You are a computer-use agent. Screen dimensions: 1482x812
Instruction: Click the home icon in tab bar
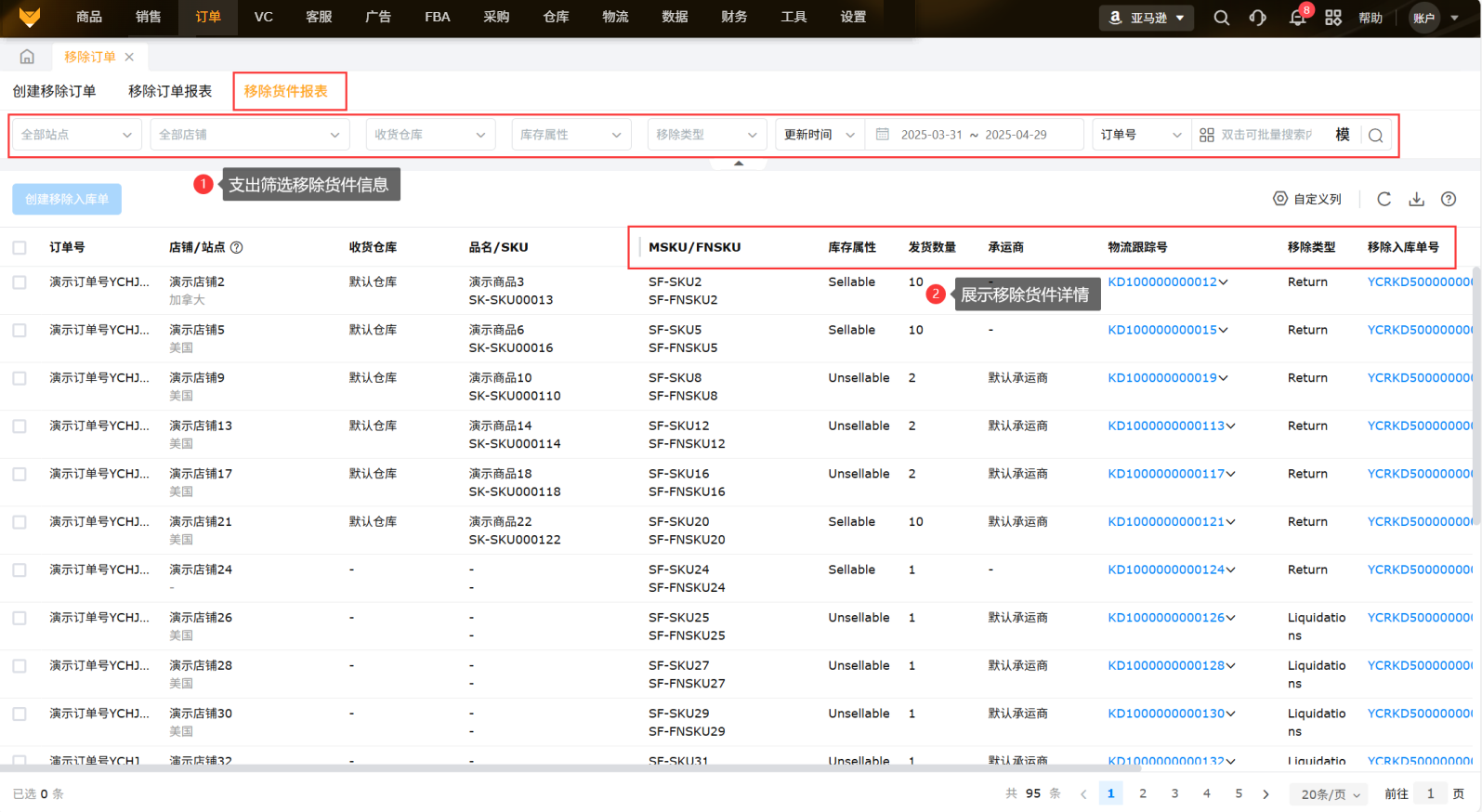pyautogui.click(x=27, y=57)
